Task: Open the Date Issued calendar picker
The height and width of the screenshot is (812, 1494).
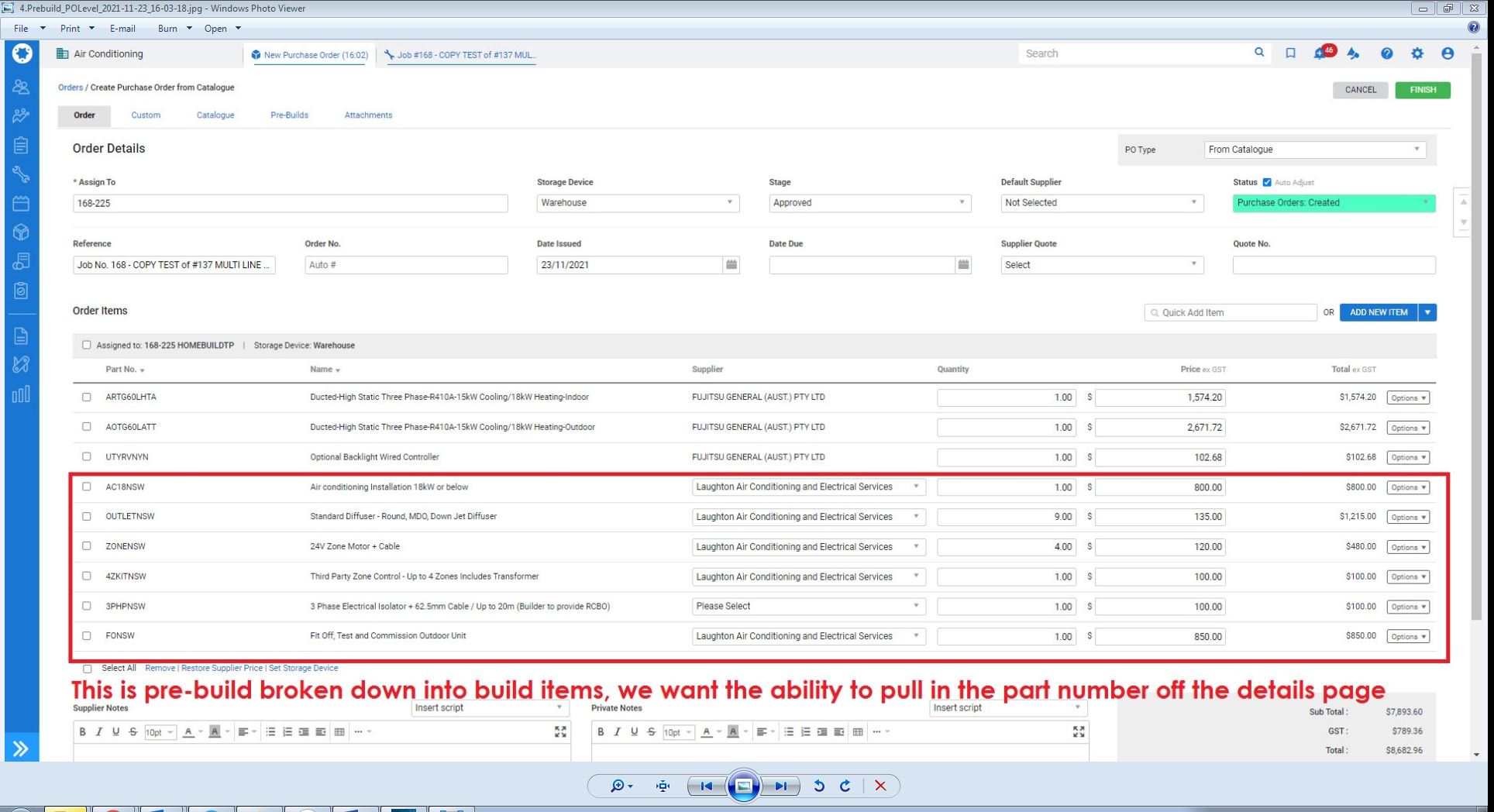Action: [x=731, y=264]
